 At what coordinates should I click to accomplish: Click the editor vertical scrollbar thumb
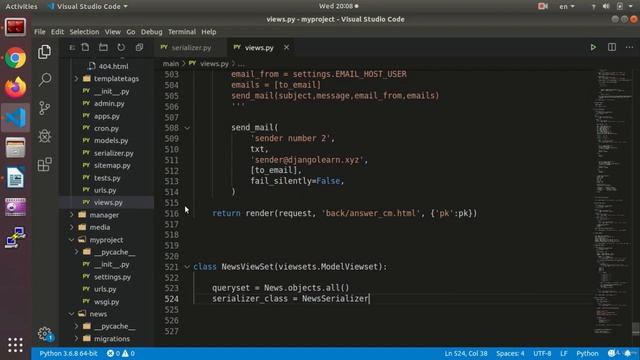[636, 329]
